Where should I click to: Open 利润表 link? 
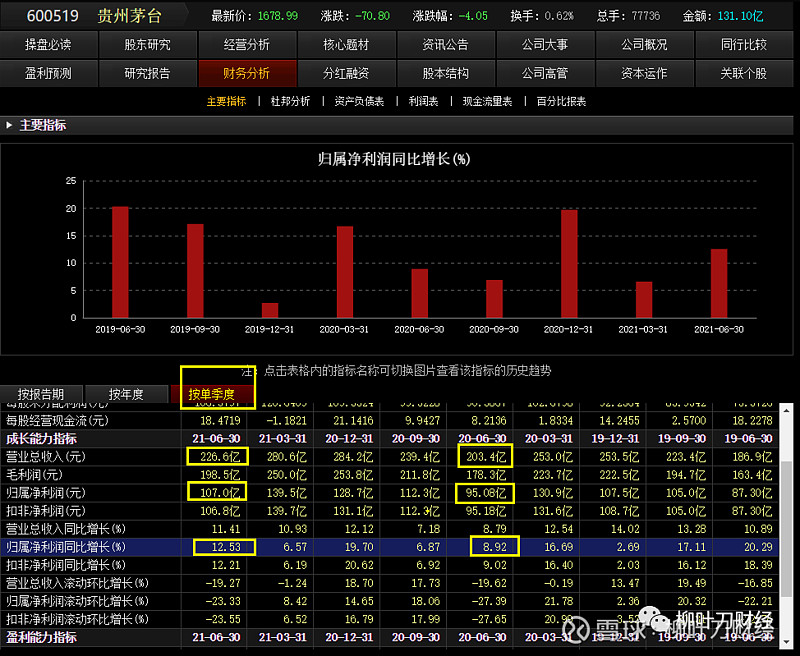pyautogui.click(x=423, y=102)
